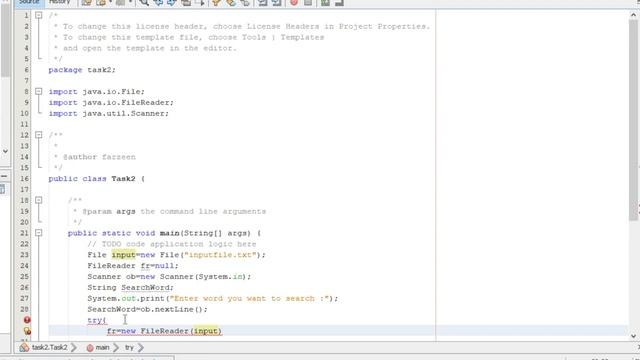Click 'String SearchWord;' on line 26
Image resolution: width=640 pixels, height=360 pixels.
point(131,287)
